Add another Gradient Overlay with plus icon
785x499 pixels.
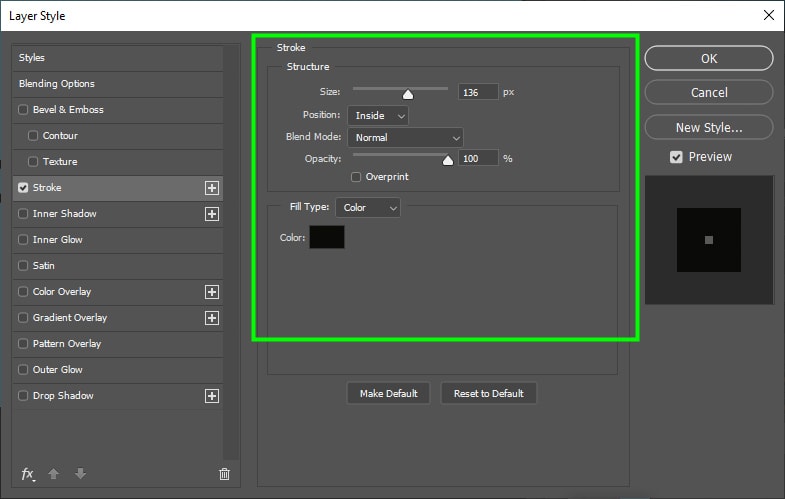(x=212, y=318)
